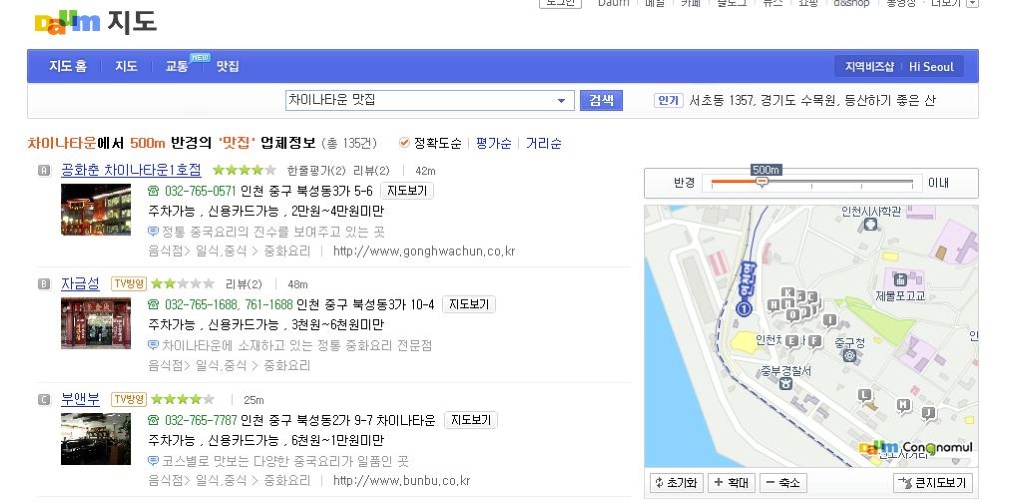Screen dimensions: 1024x504
Task: Click the radius slider track's right end
Action: pyautogui.click(x=912, y=184)
